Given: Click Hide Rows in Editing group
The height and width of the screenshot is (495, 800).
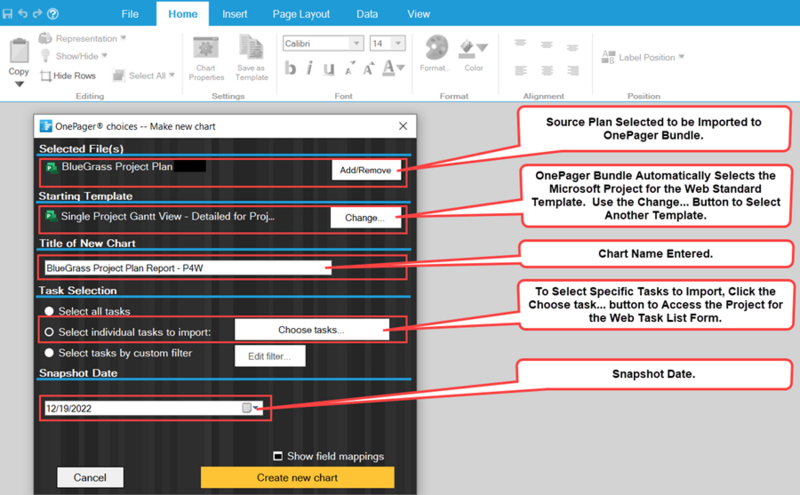Looking at the screenshot, I should click(x=68, y=76).
